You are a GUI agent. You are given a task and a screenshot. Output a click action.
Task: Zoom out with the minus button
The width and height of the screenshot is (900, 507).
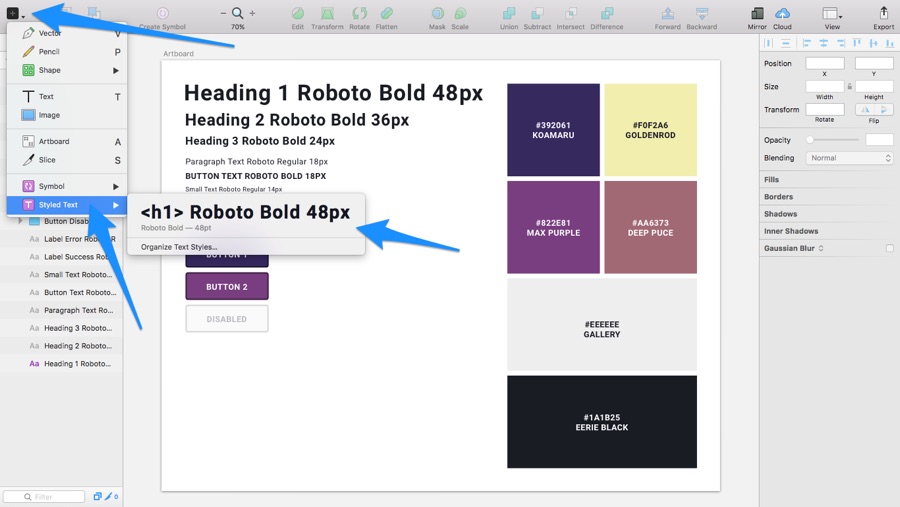tap(223, 13)
